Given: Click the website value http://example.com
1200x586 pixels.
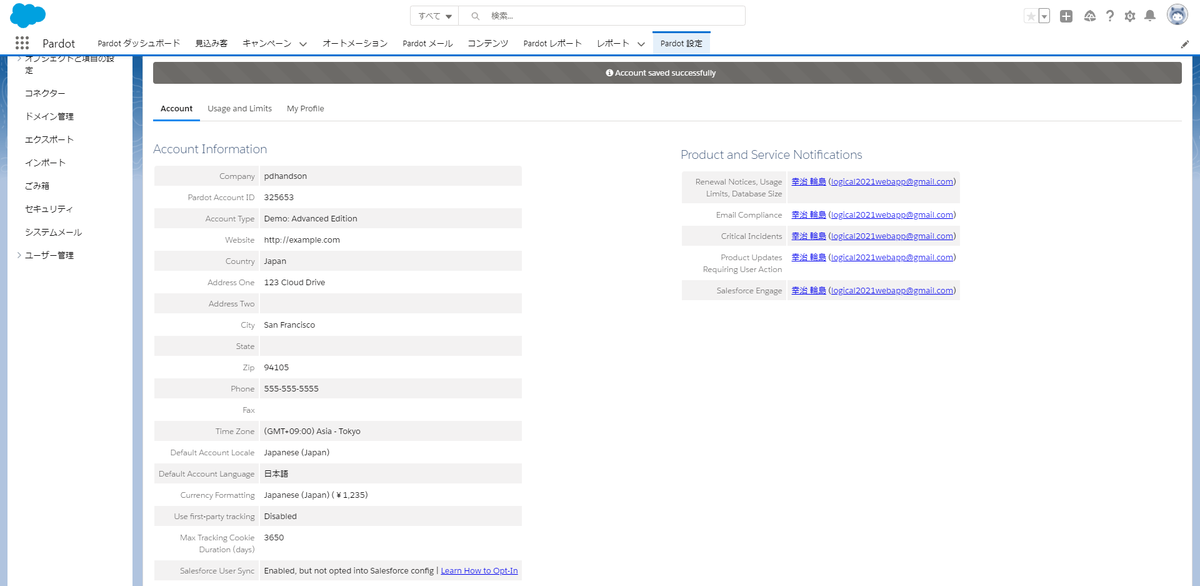Looking at the screenshot, I should click(302, 239).
